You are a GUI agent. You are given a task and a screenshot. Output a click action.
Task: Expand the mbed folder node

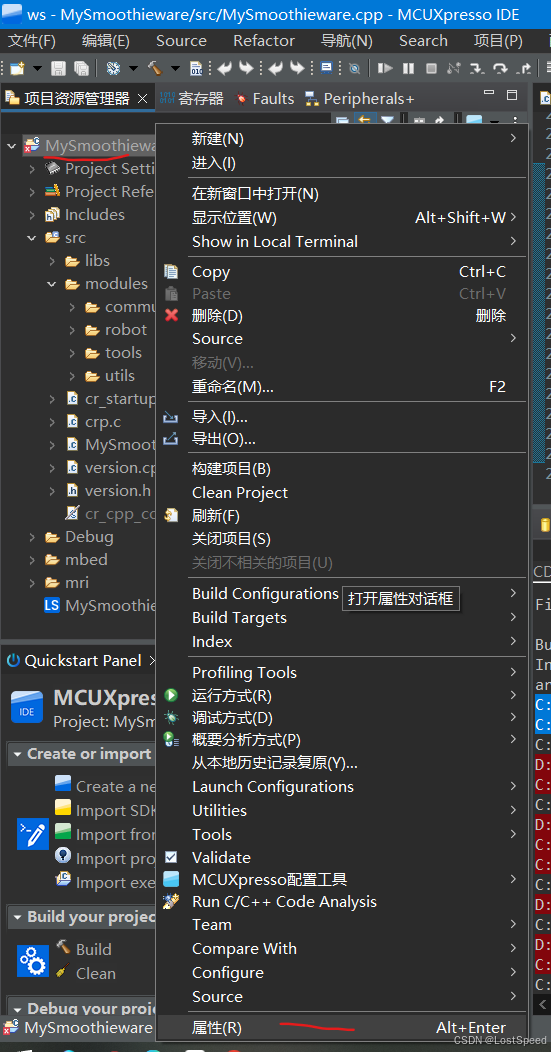coord(32,560)
